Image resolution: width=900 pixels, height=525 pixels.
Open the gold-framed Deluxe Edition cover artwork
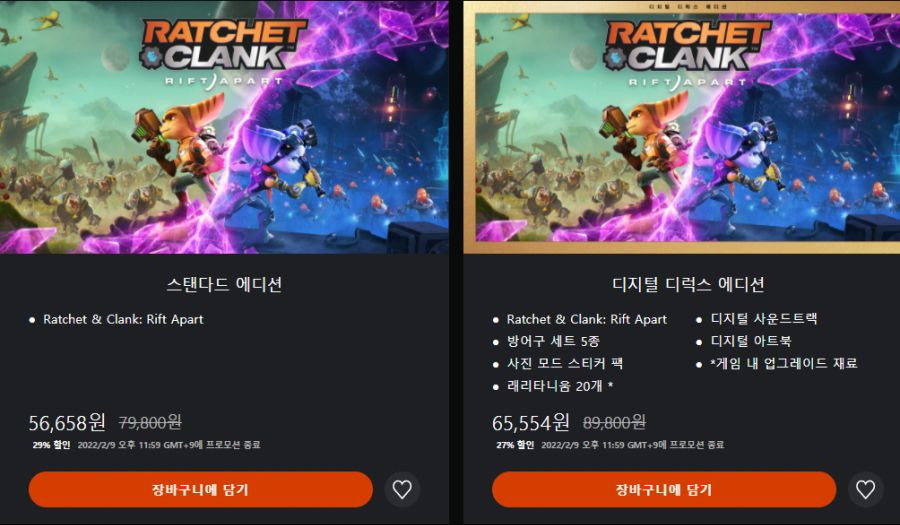tap(682, 127)
